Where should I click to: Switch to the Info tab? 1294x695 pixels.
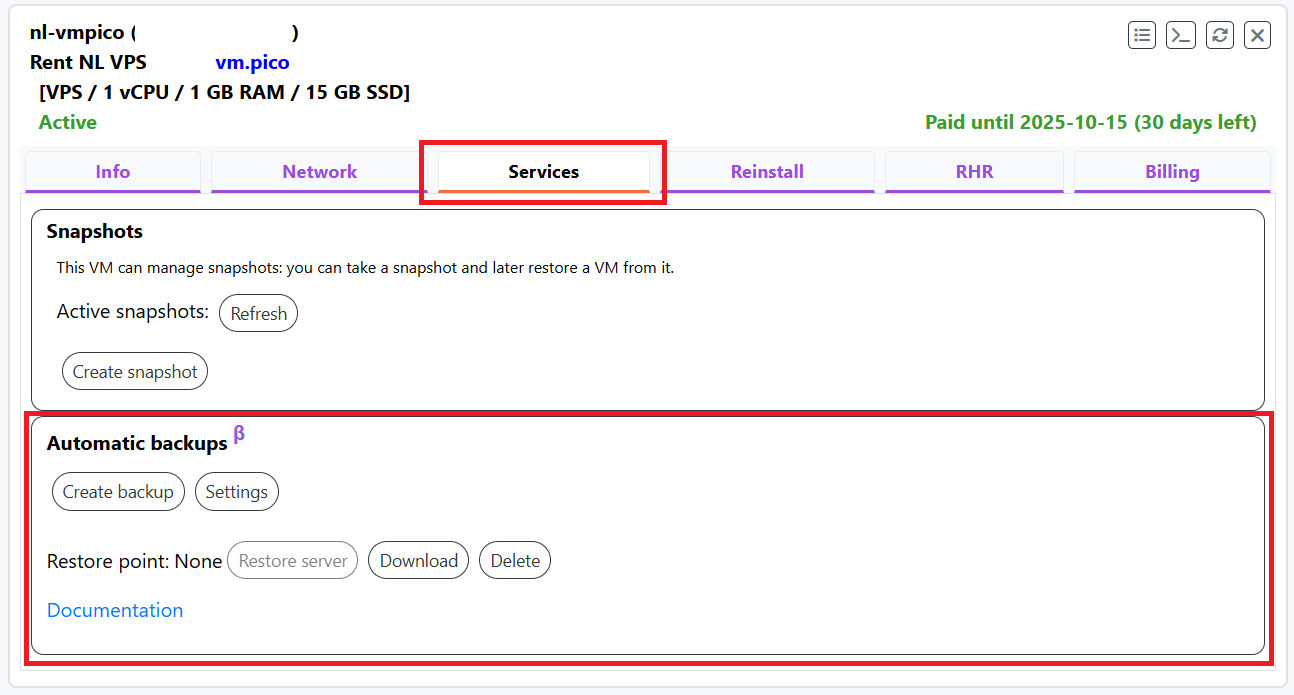(x=113, y=172)
